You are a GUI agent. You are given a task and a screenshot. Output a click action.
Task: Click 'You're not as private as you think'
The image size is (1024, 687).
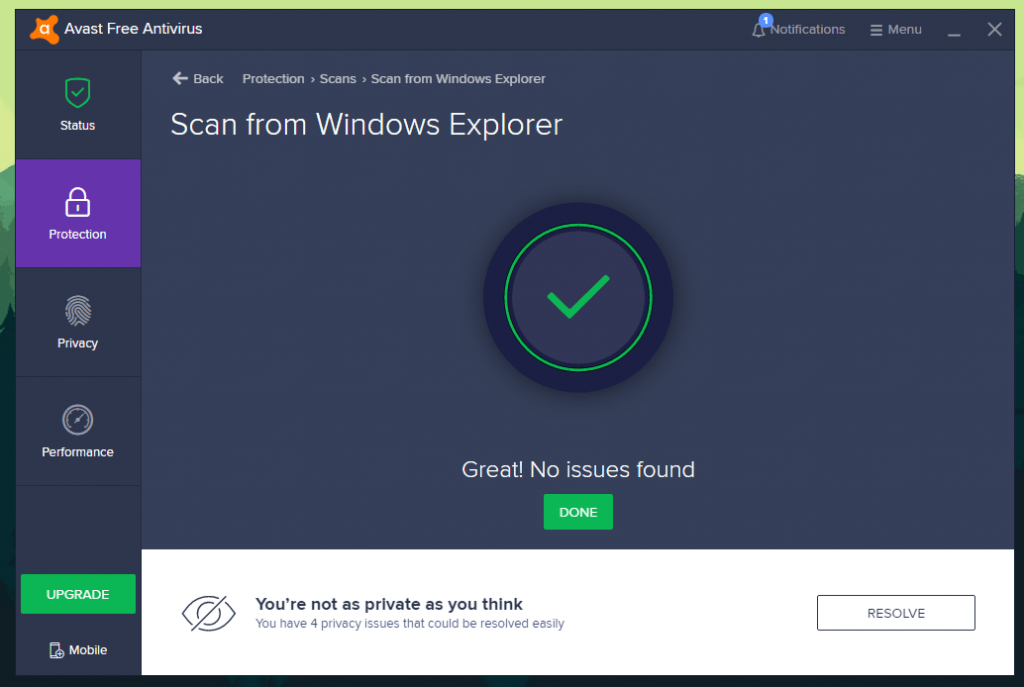coord(389,604)
